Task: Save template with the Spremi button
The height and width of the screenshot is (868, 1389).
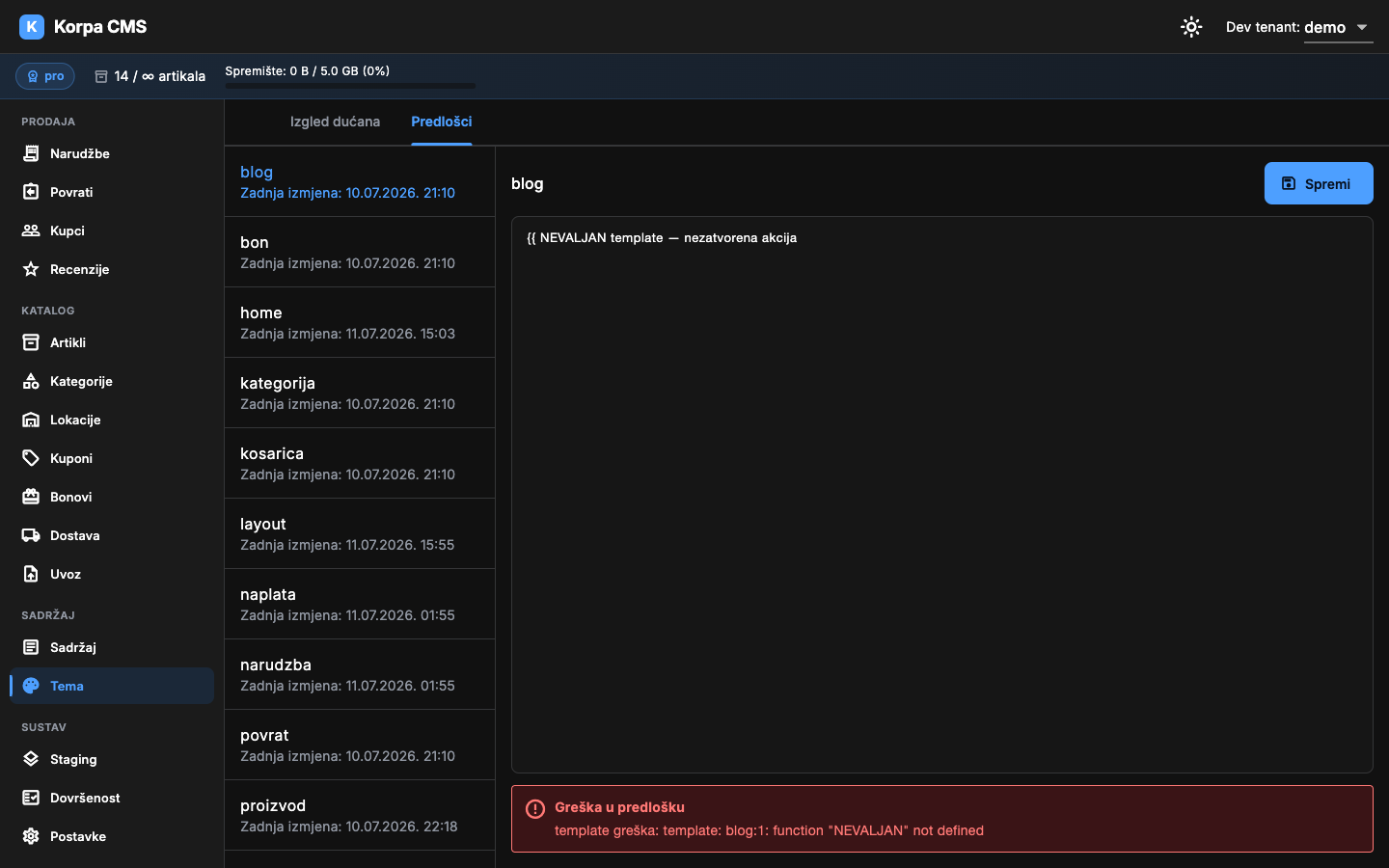Action: pos(1319,183)
